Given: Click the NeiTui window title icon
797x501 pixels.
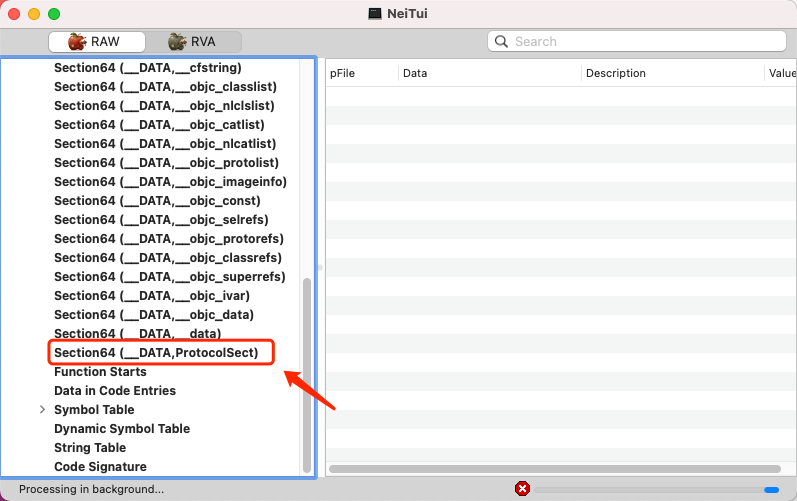Looking at the screenshot, I should (x=375, y=14).
